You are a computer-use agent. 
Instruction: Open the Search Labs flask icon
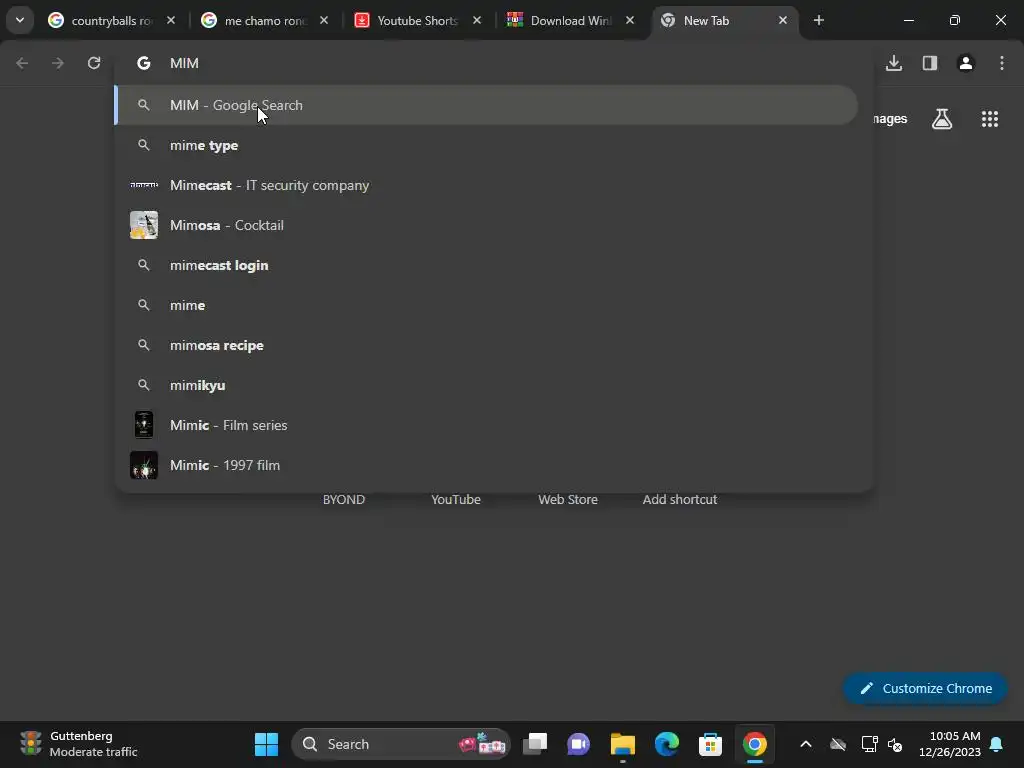[x=942, y=119]
